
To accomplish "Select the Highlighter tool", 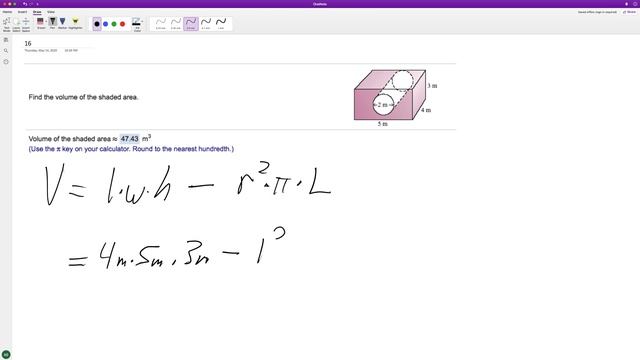I will pyautogui.click(x=75, y=23).
